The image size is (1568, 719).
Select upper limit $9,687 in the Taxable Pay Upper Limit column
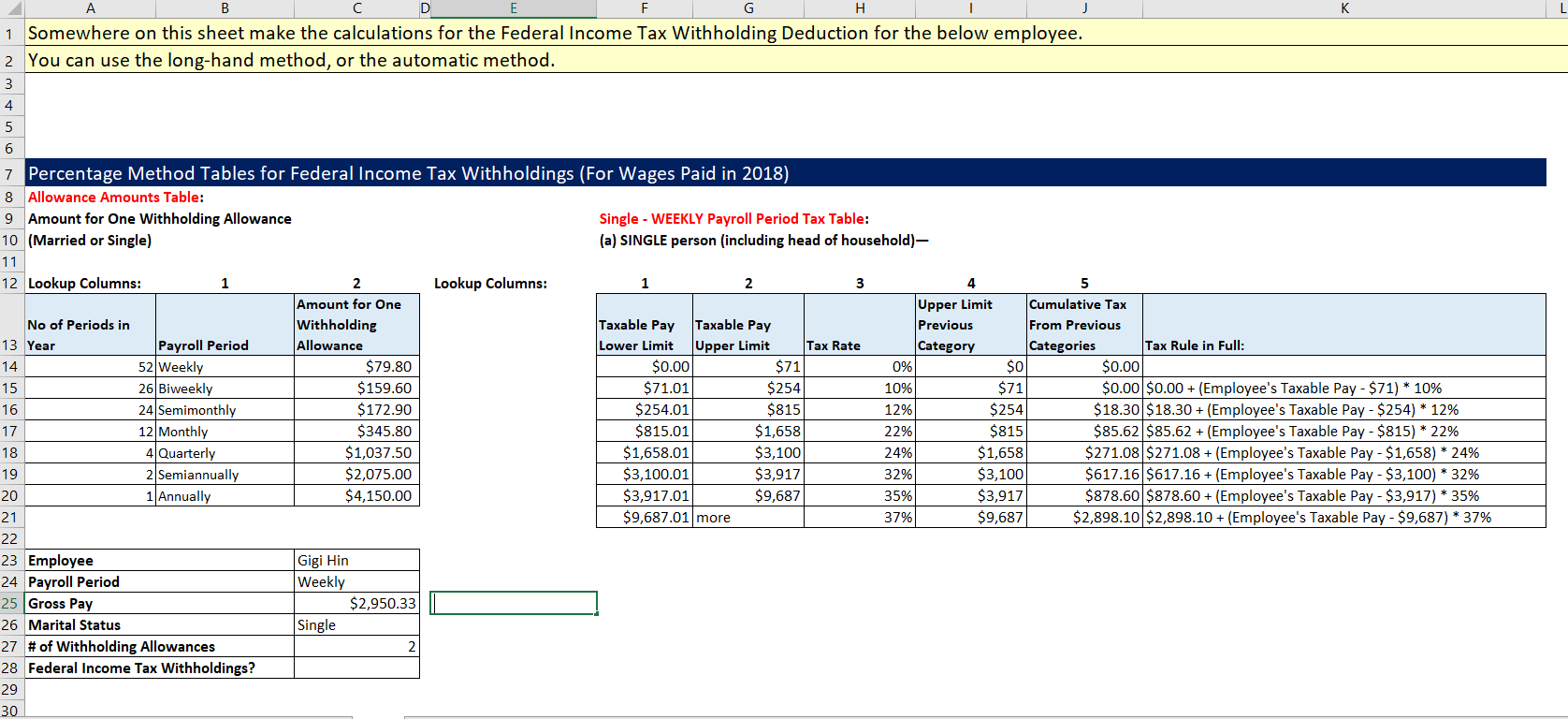748,495
